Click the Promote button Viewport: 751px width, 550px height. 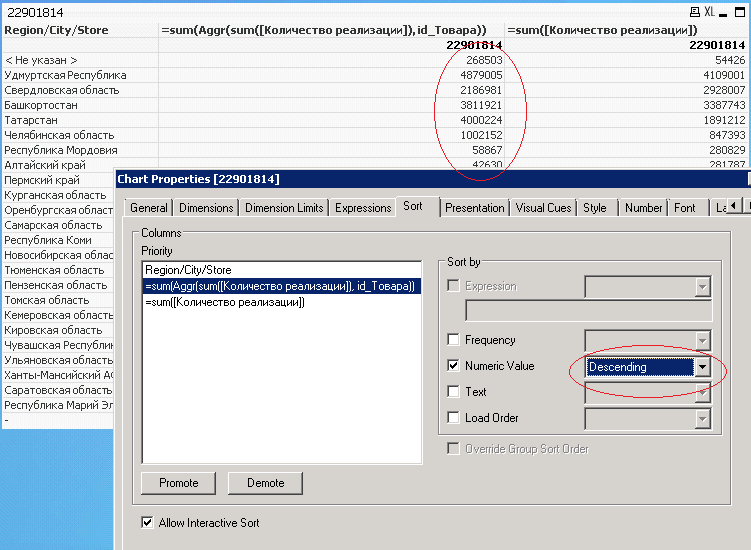[x=178, y=482]
